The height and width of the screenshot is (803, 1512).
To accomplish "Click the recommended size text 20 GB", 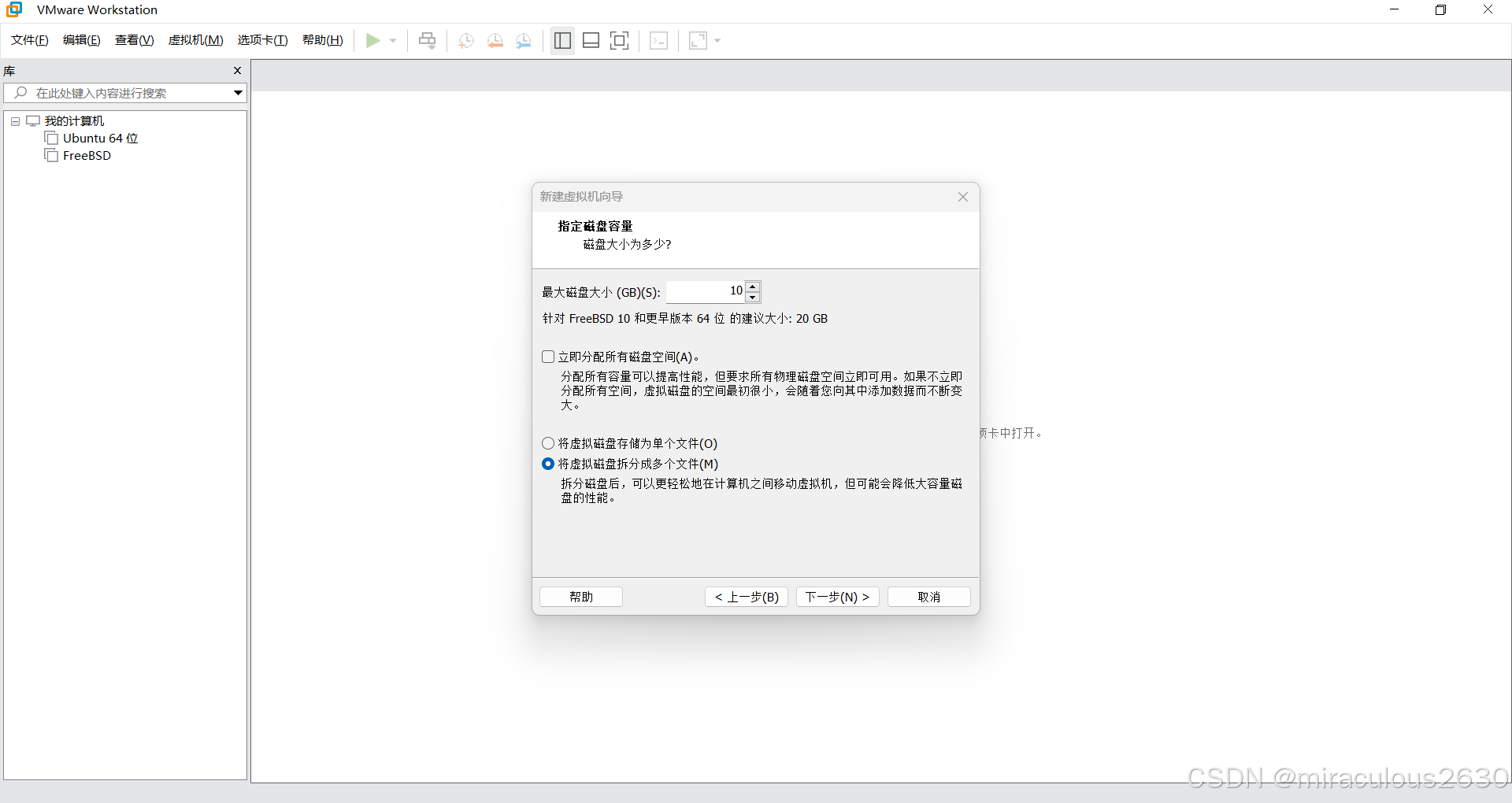I will coord(812,319).
